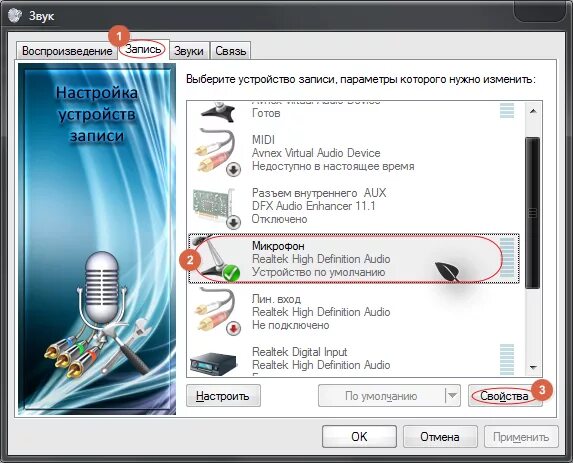Click the Звук window title icon
The height and width of the screenshot is (463, 573).
15,16
